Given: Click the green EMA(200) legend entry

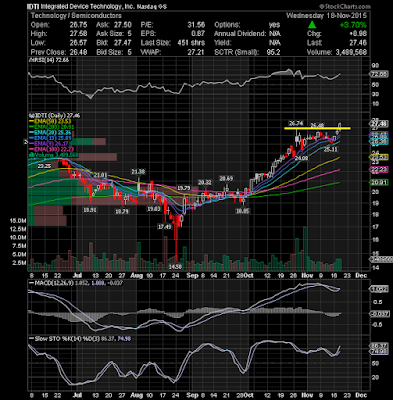Looking at the screenshot, I should [52, 127].
